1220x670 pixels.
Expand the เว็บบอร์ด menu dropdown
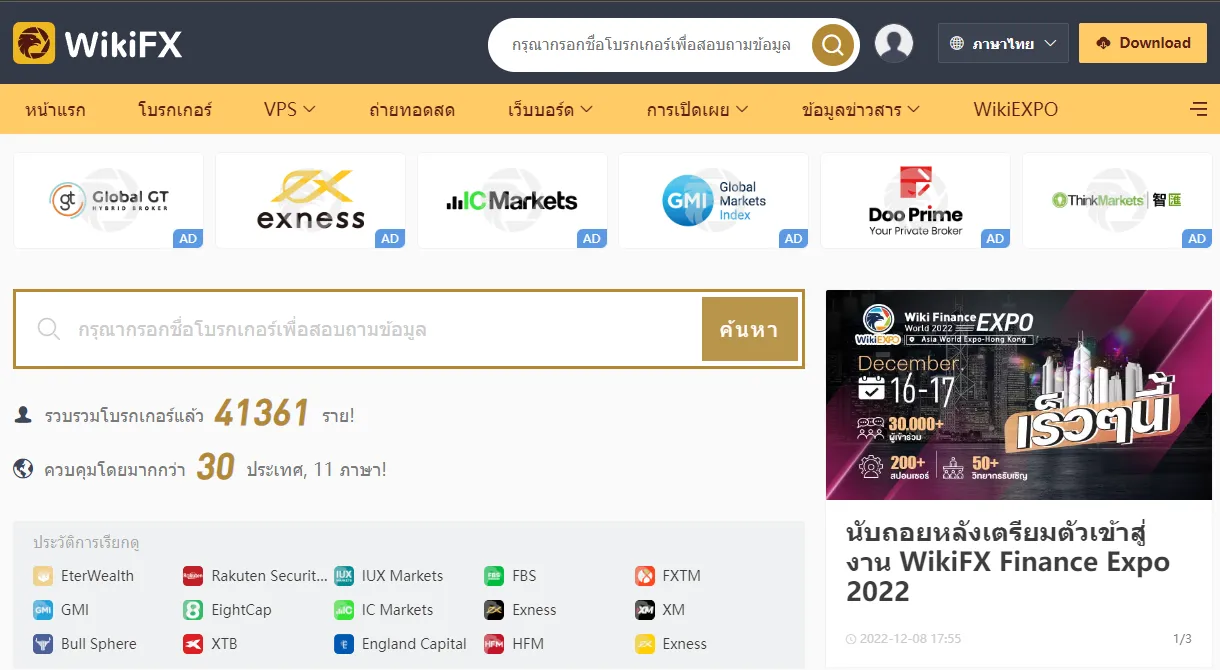click(x=550, y=110)
